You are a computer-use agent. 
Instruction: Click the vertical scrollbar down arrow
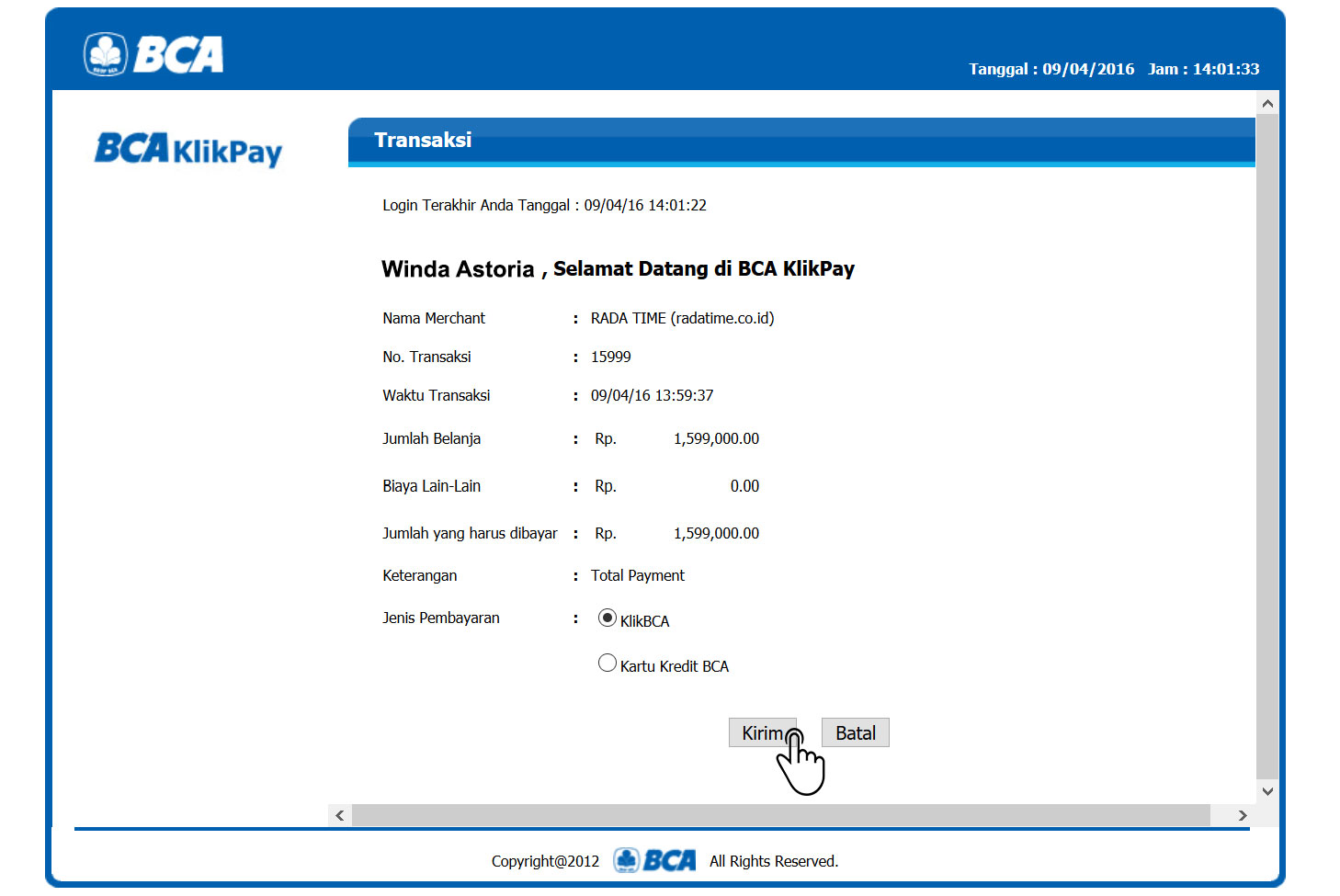click(1267, 791)
